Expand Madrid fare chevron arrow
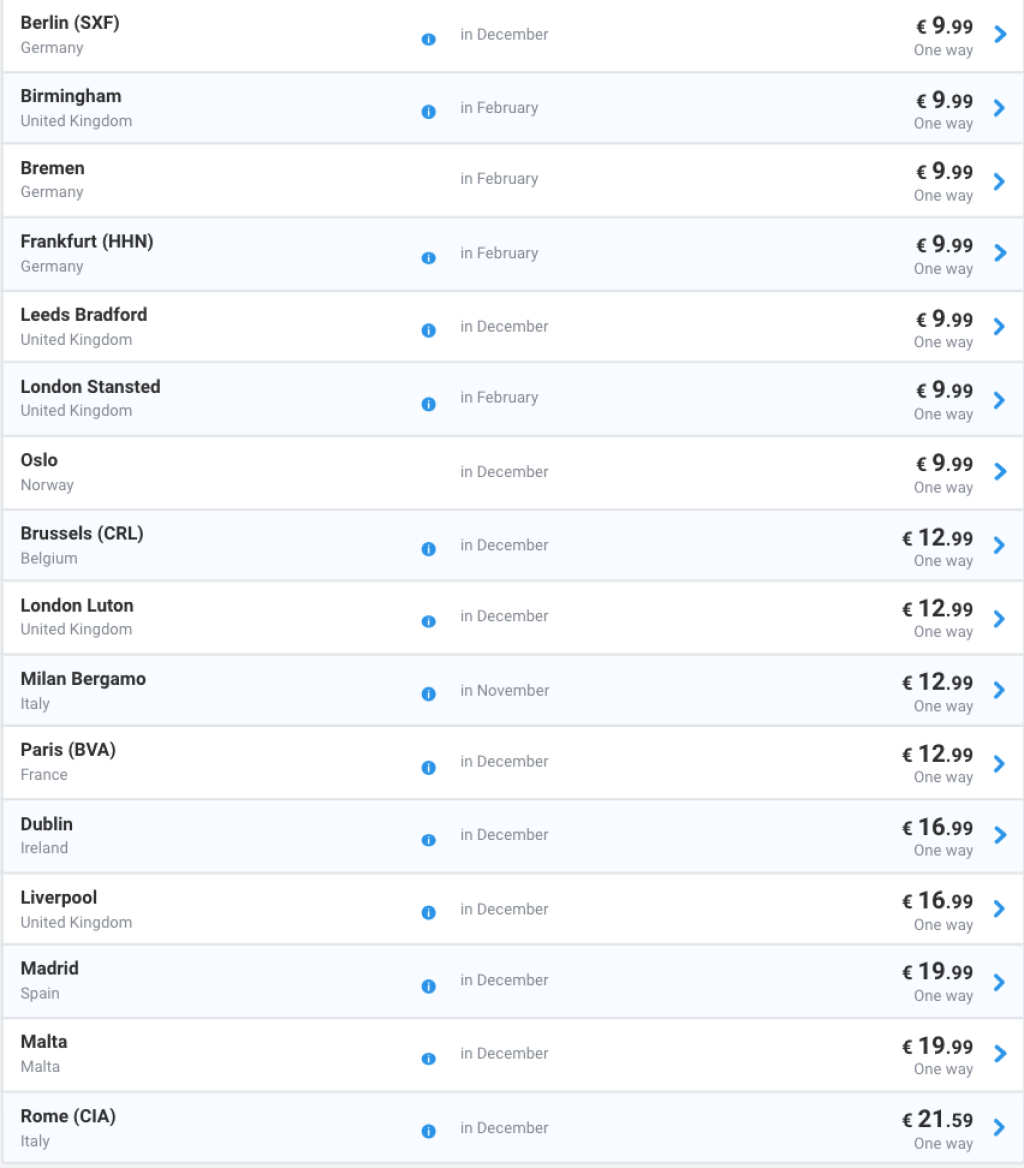The image size is (1024, 1168). pyautogui.click(x=999, y=982)
